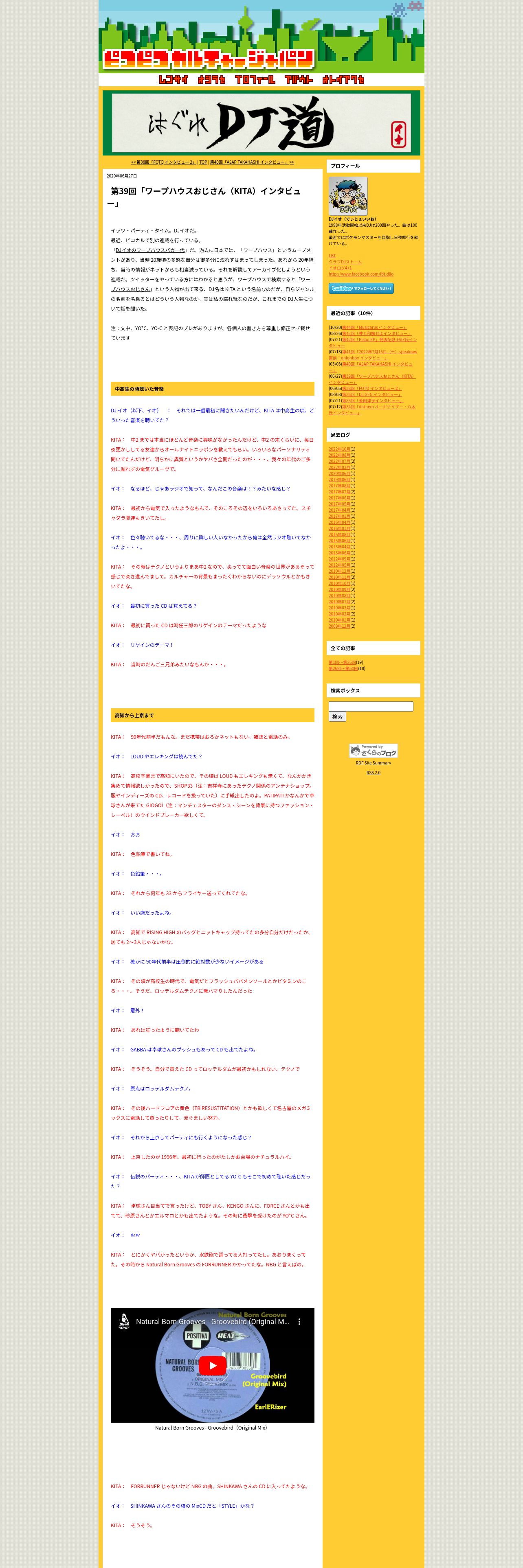Click the Twitter follow button

click(361, 289)
